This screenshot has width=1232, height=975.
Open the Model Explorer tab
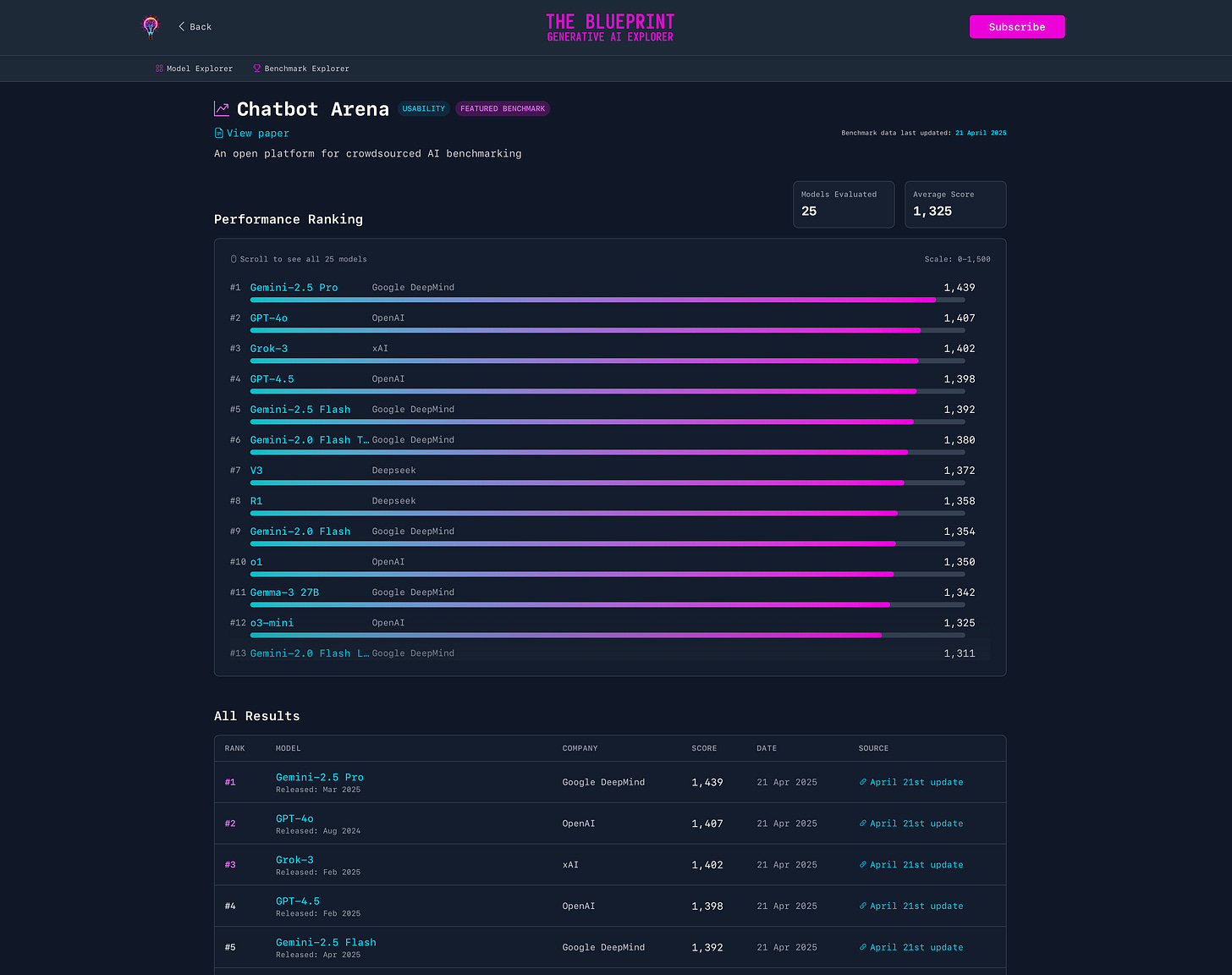click(194, 69)
